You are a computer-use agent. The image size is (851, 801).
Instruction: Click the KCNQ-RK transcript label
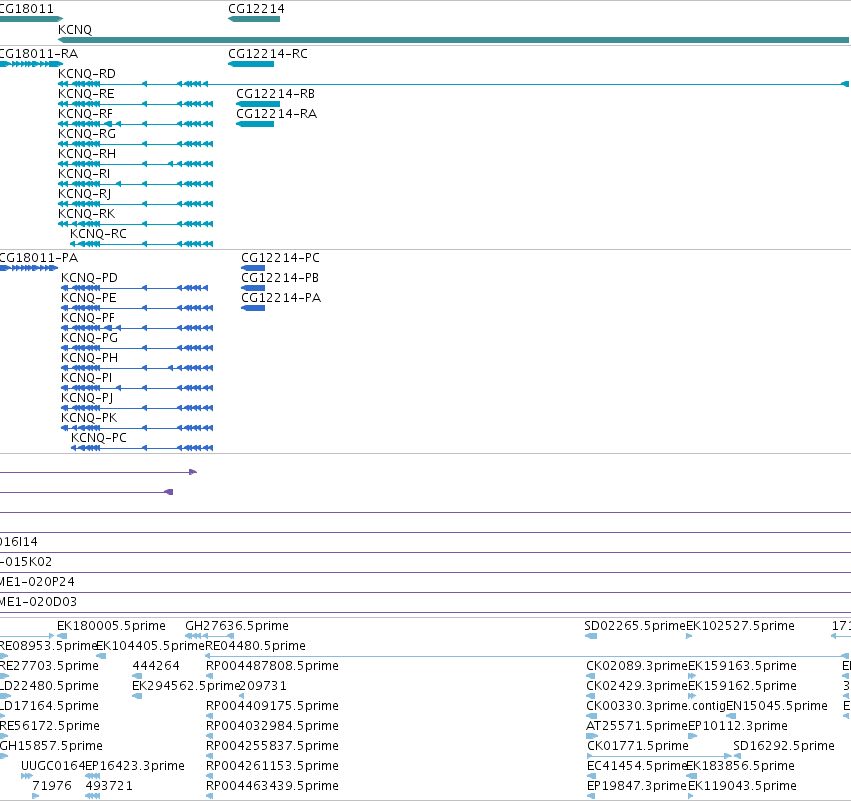coord(86,214)
